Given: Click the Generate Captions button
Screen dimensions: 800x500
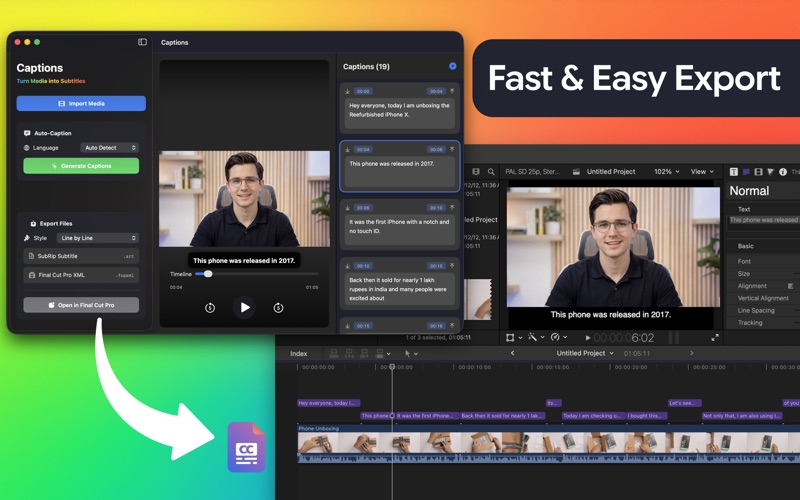Looking at the screenshot, I should click(81, 166).
